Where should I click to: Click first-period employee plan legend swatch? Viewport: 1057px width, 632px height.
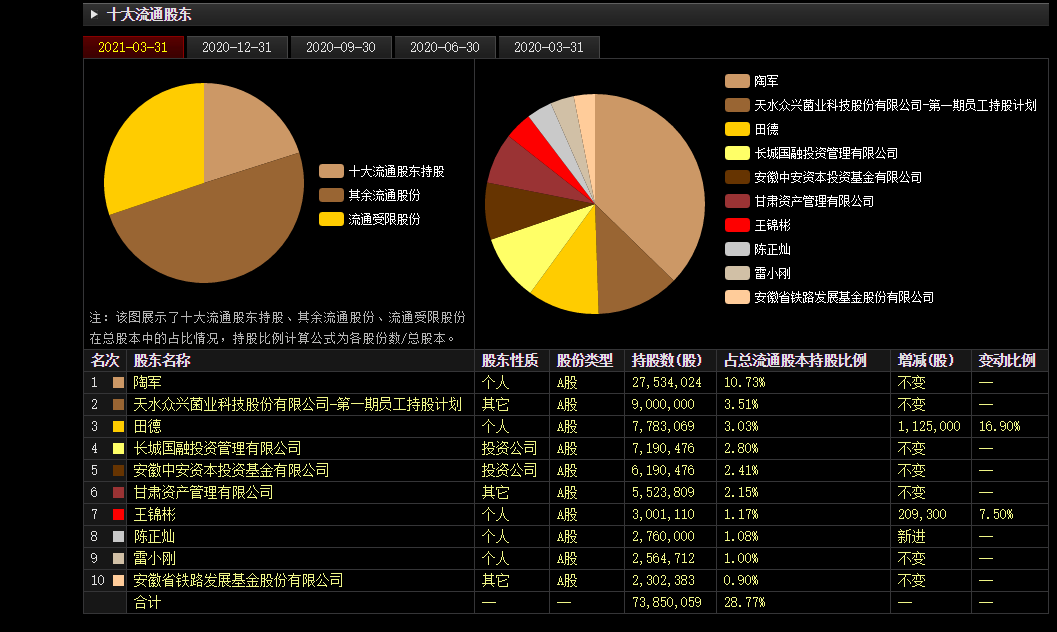pos(737,105)
